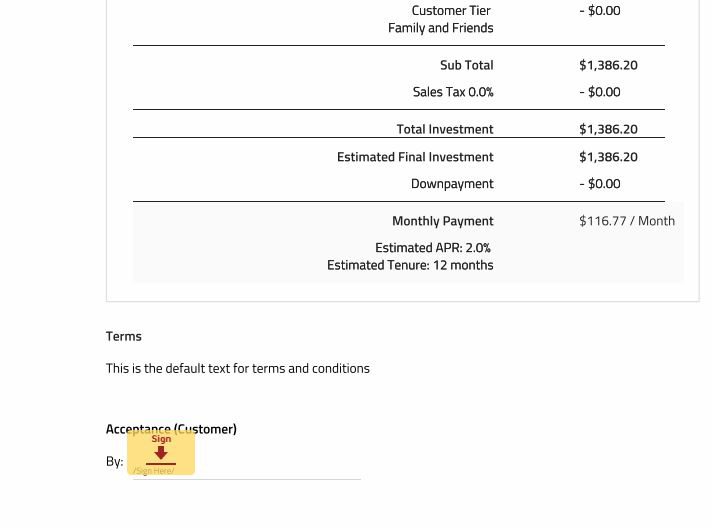The width and height of the screenshot is (711, 527).
Task: Select the Sales Tax 0.0% label
Action: [453, 92]
